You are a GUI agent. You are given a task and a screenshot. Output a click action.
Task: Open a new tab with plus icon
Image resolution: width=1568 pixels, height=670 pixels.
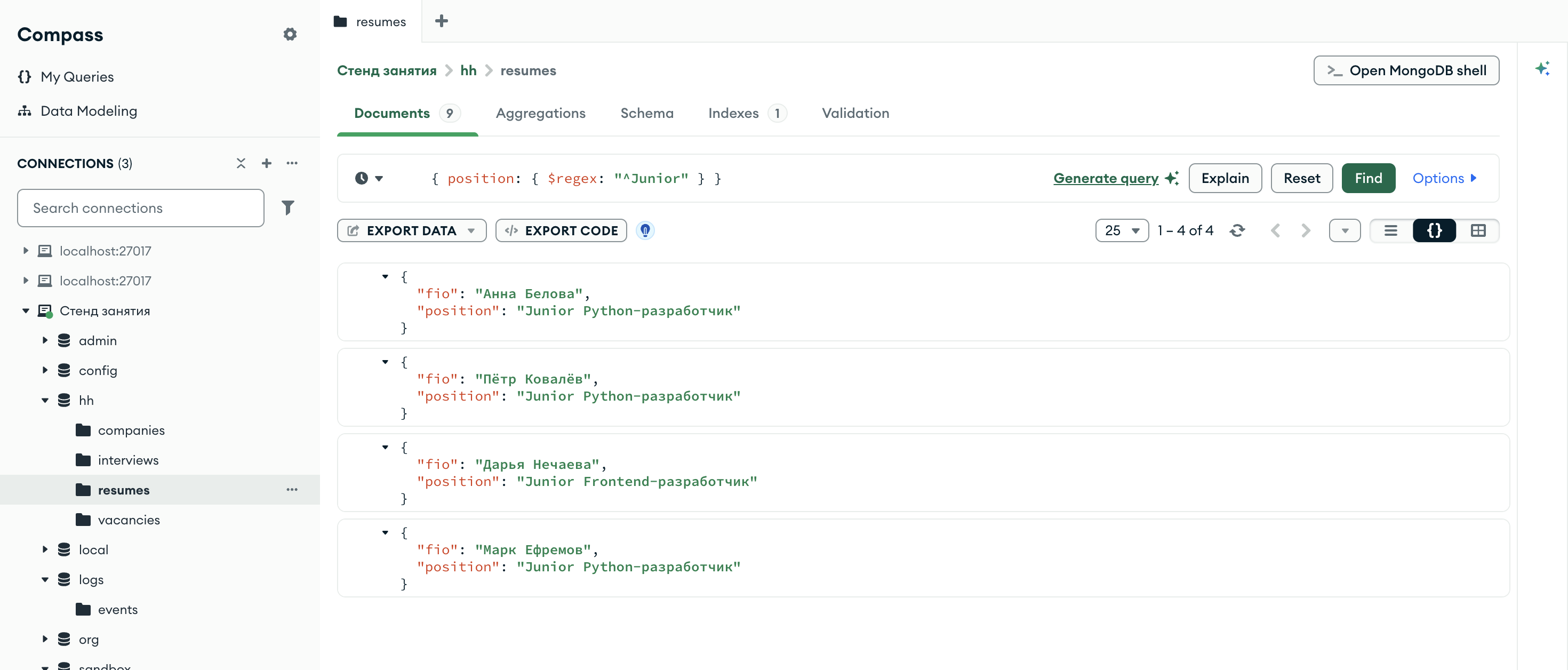point(442,21)
